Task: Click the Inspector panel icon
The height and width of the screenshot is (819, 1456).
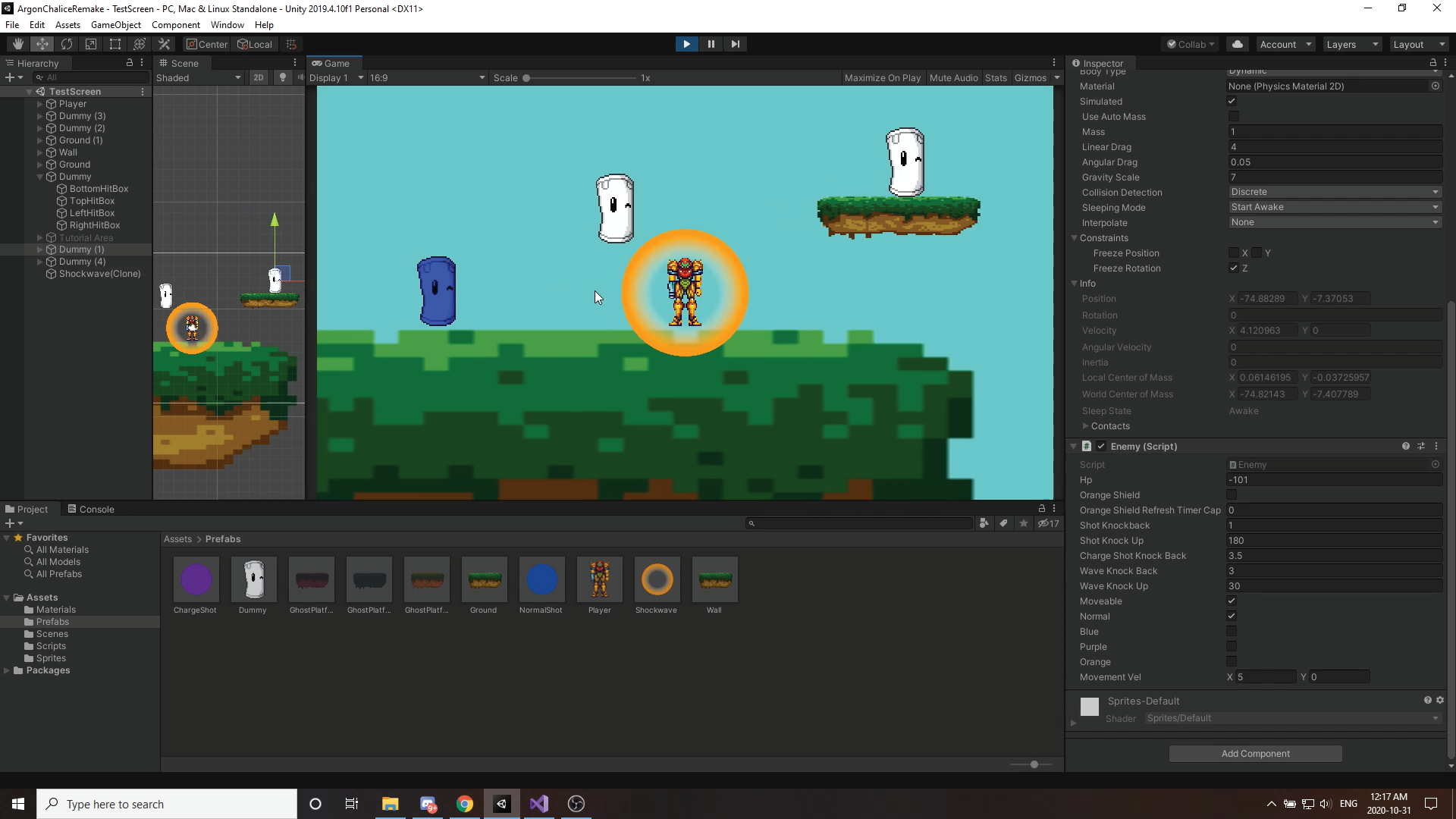Action: (x=1078, y=62)
